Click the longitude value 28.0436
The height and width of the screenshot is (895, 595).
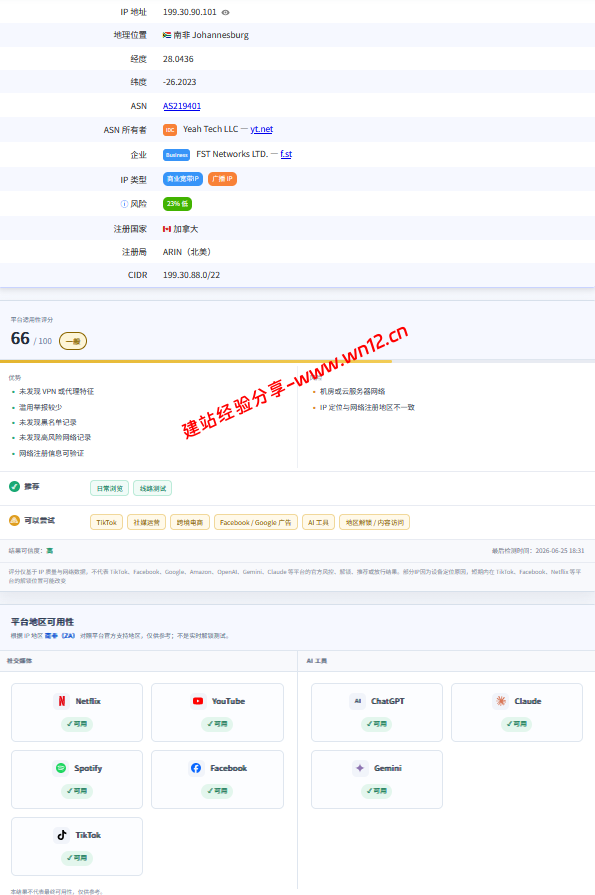(x=178, y=59)
